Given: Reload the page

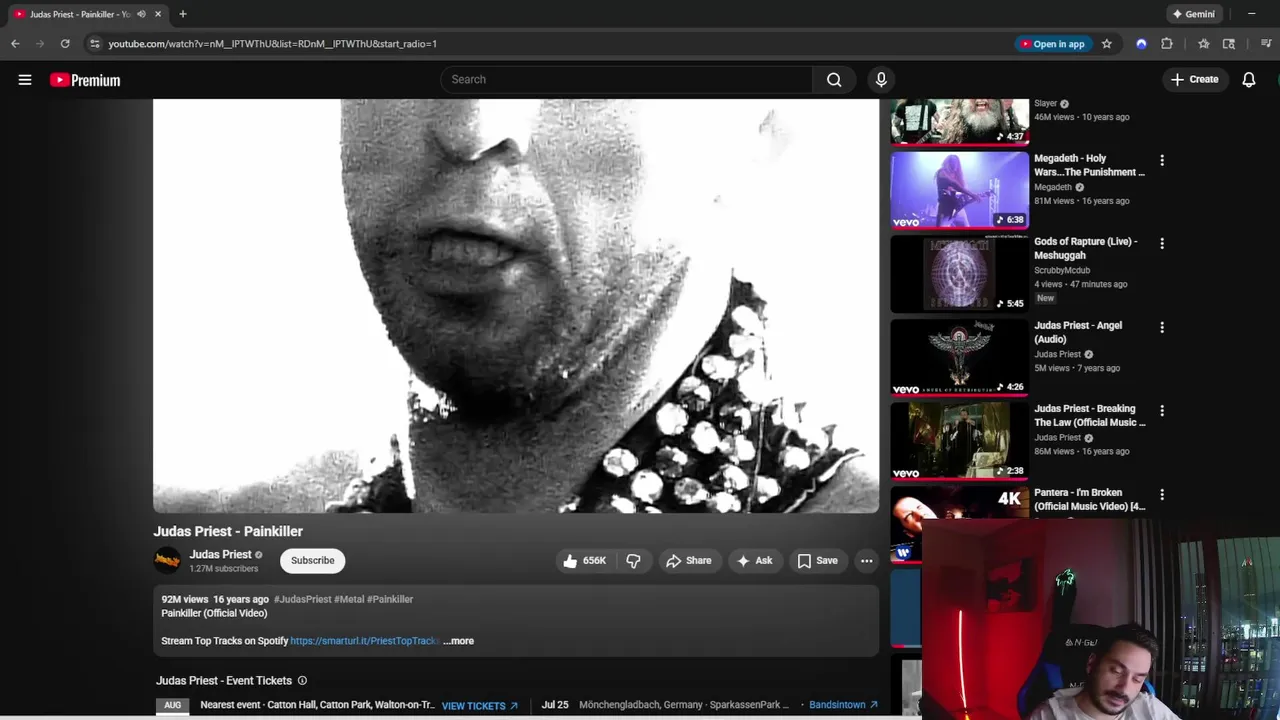Looking at the screenshot, I should (x=65, y=44).
